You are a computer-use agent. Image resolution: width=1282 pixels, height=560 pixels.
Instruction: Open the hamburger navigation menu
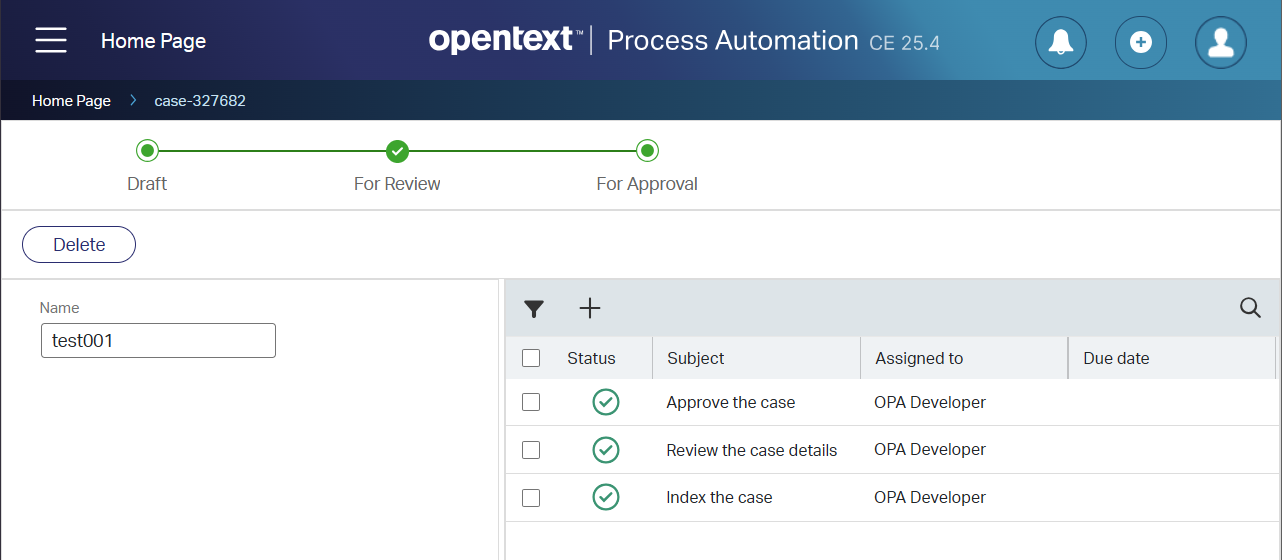pyautogui.click(x=51, y=40)
